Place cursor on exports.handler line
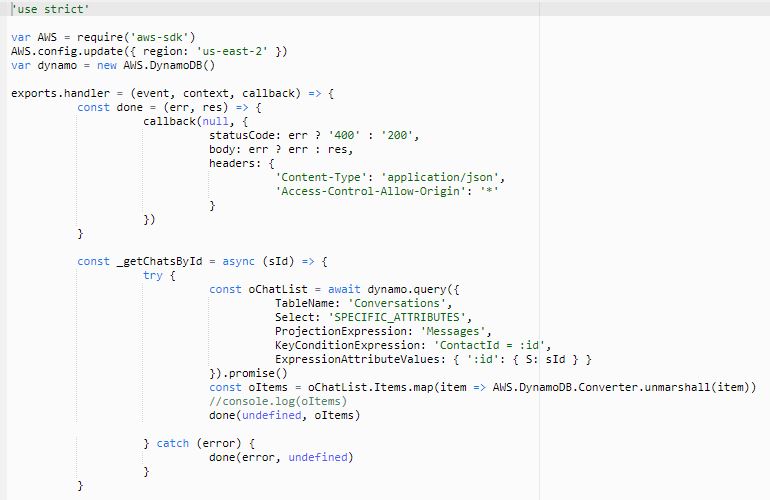Image resolution: width=770 pixels, height=500 pixels. 173,93
